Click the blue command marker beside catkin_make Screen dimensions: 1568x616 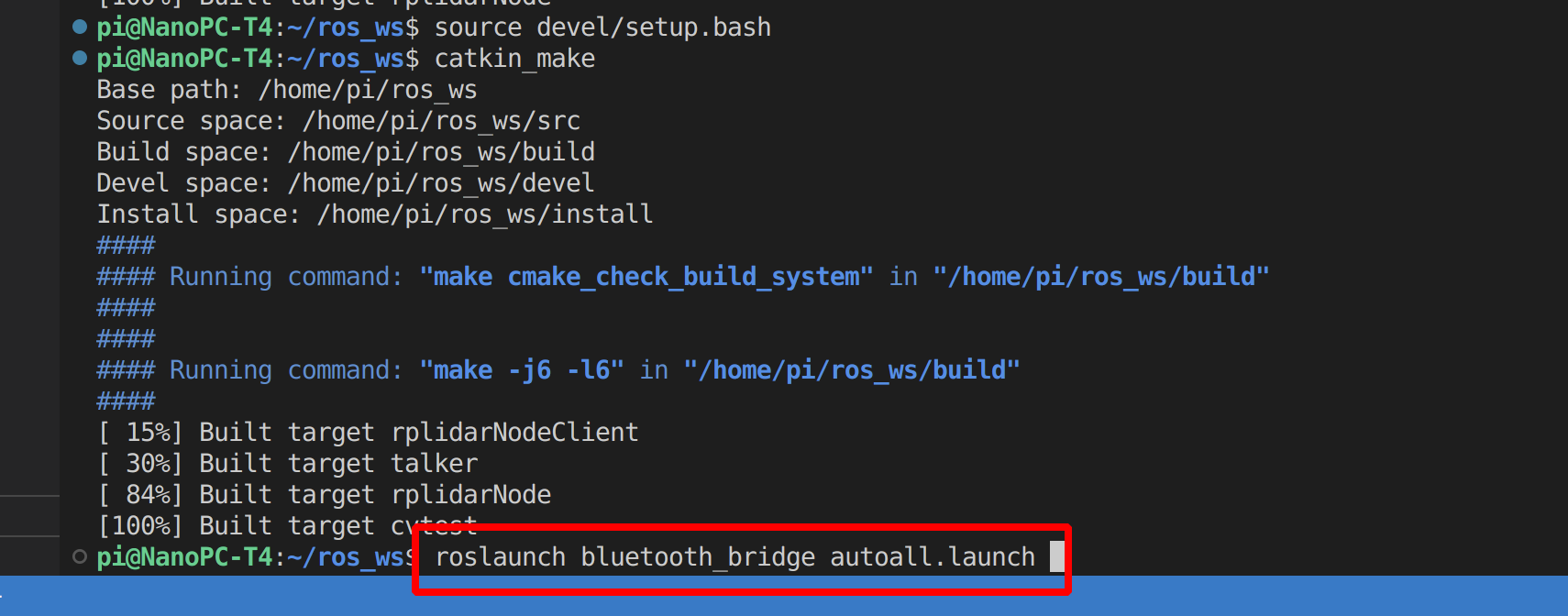pyautogui.click(x=80, y=58)
